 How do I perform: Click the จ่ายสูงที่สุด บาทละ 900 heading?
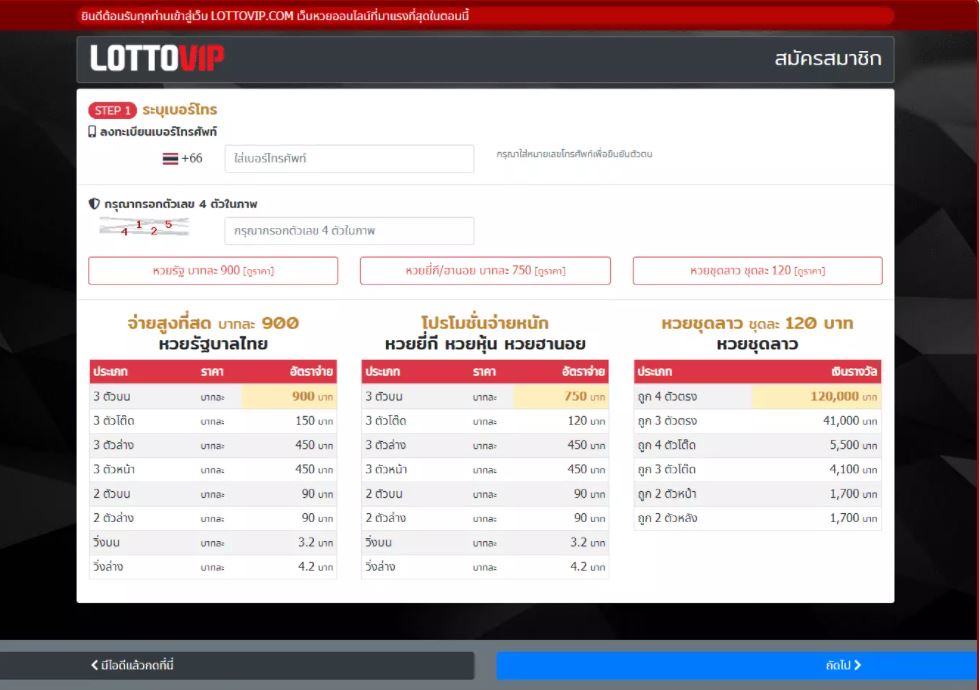click(x=213, y=323)
